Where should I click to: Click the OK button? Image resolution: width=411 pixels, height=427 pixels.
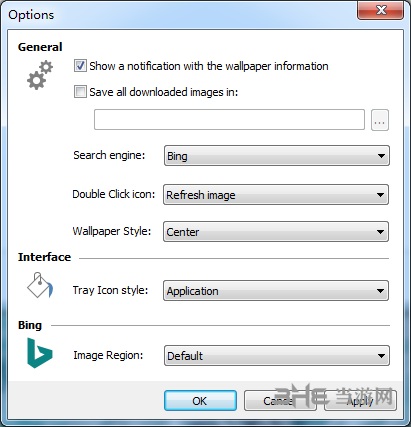[x=200, y=401]
